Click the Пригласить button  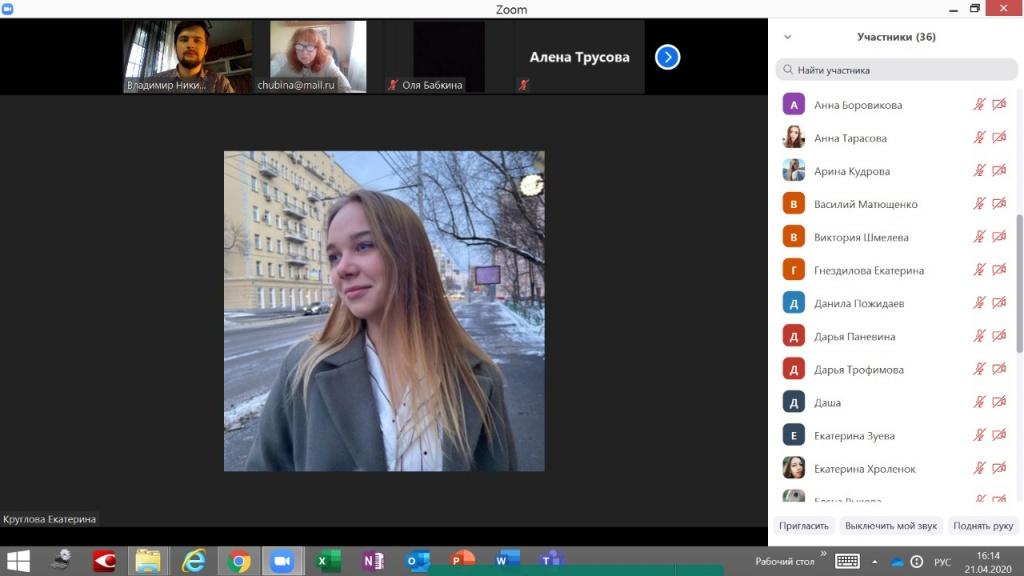tap(803, 526)
